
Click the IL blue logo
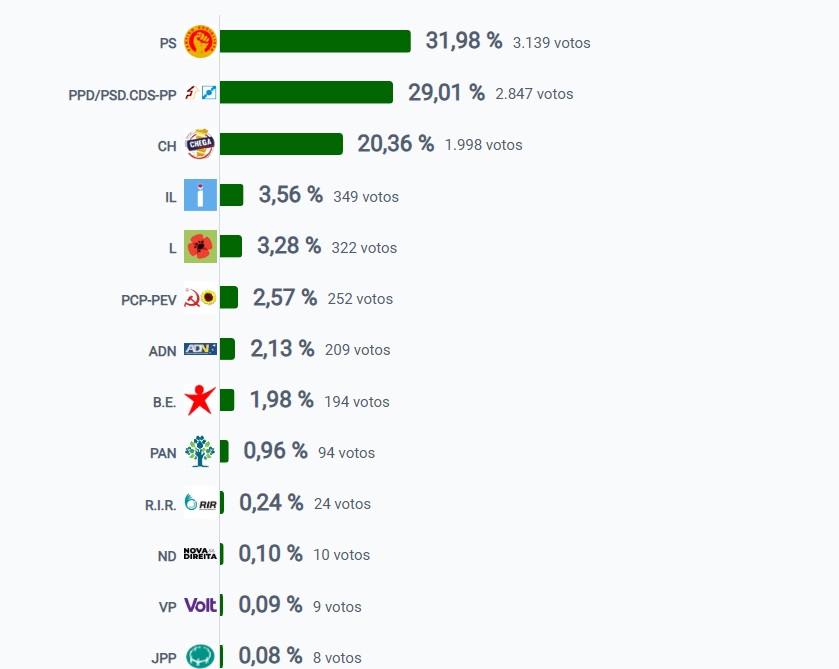[x=201, y=195]
